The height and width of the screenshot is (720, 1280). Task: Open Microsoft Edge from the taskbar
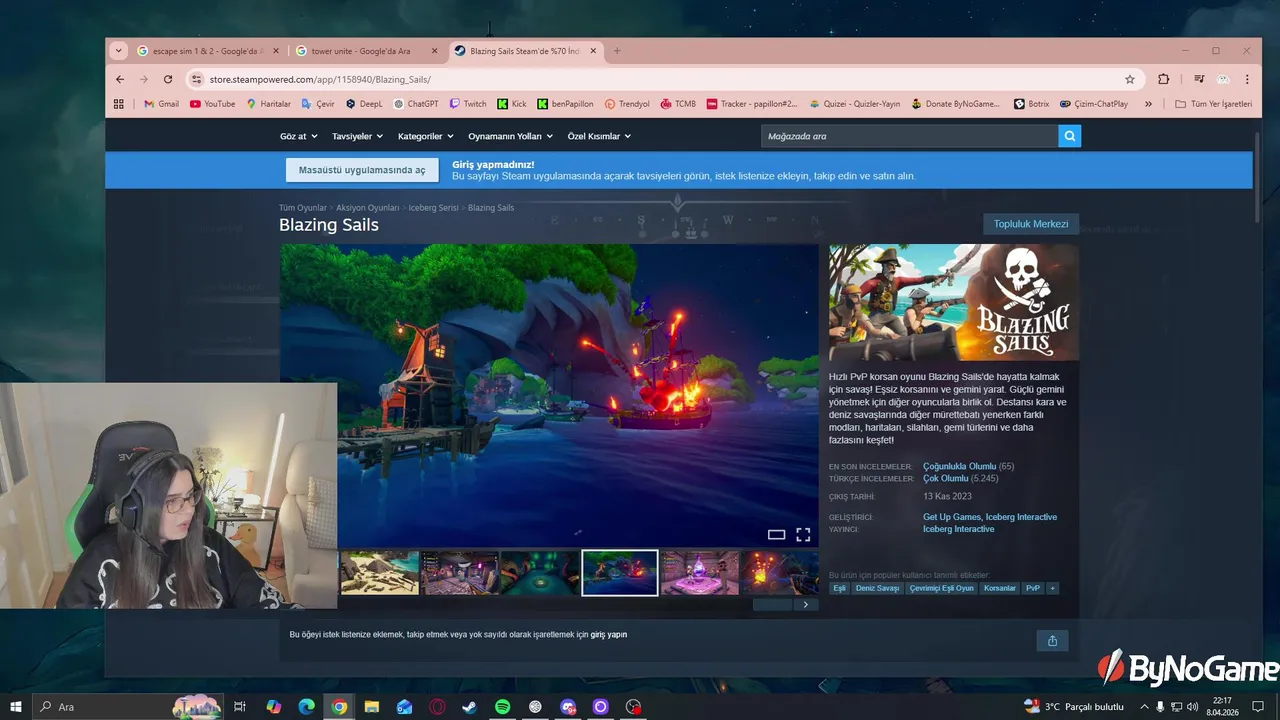(x=307, y=707)
